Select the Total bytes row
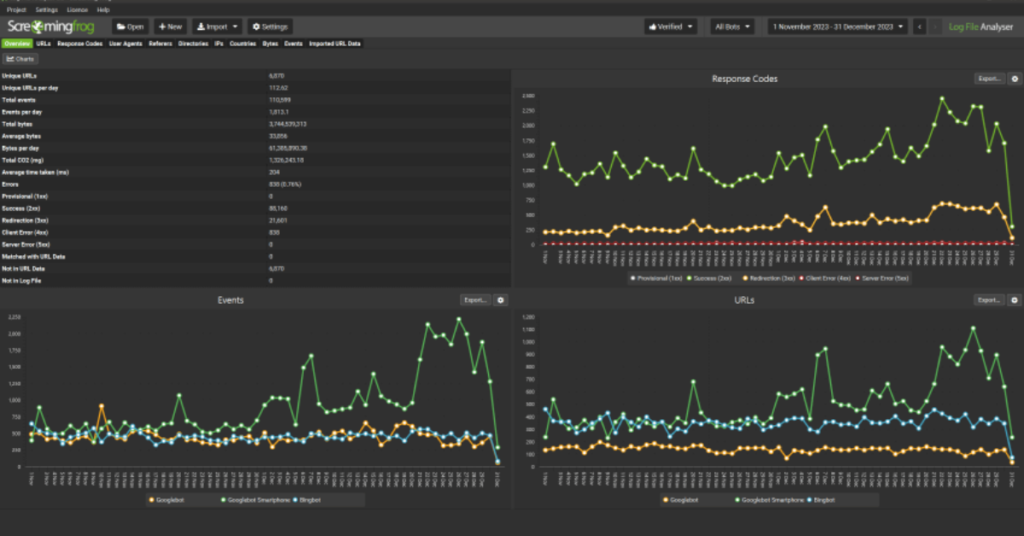Image resolution: width=1024 pixels, height=536 pixels. (x=255, y=124)
